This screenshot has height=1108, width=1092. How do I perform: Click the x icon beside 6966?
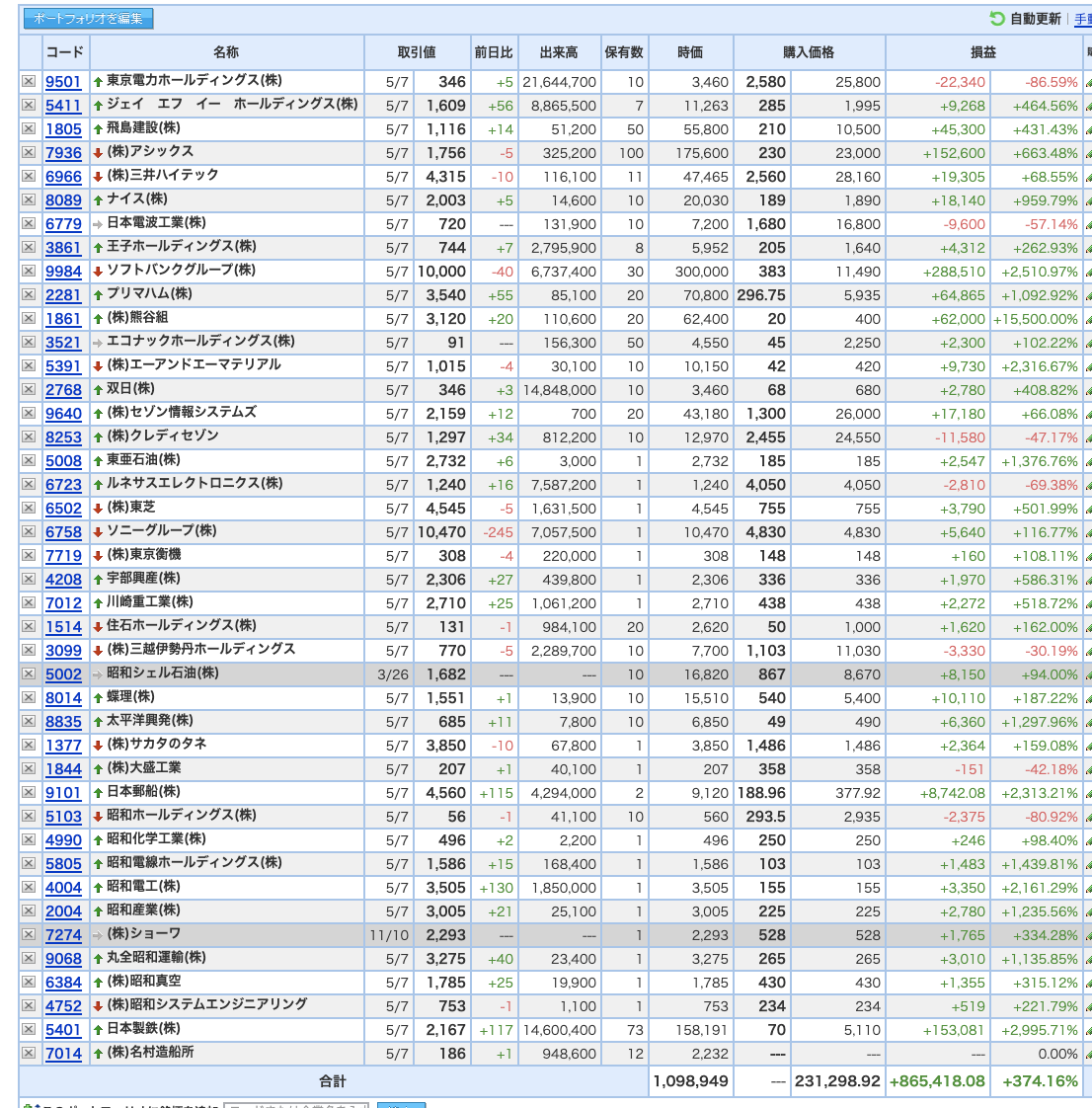point(29,176)
